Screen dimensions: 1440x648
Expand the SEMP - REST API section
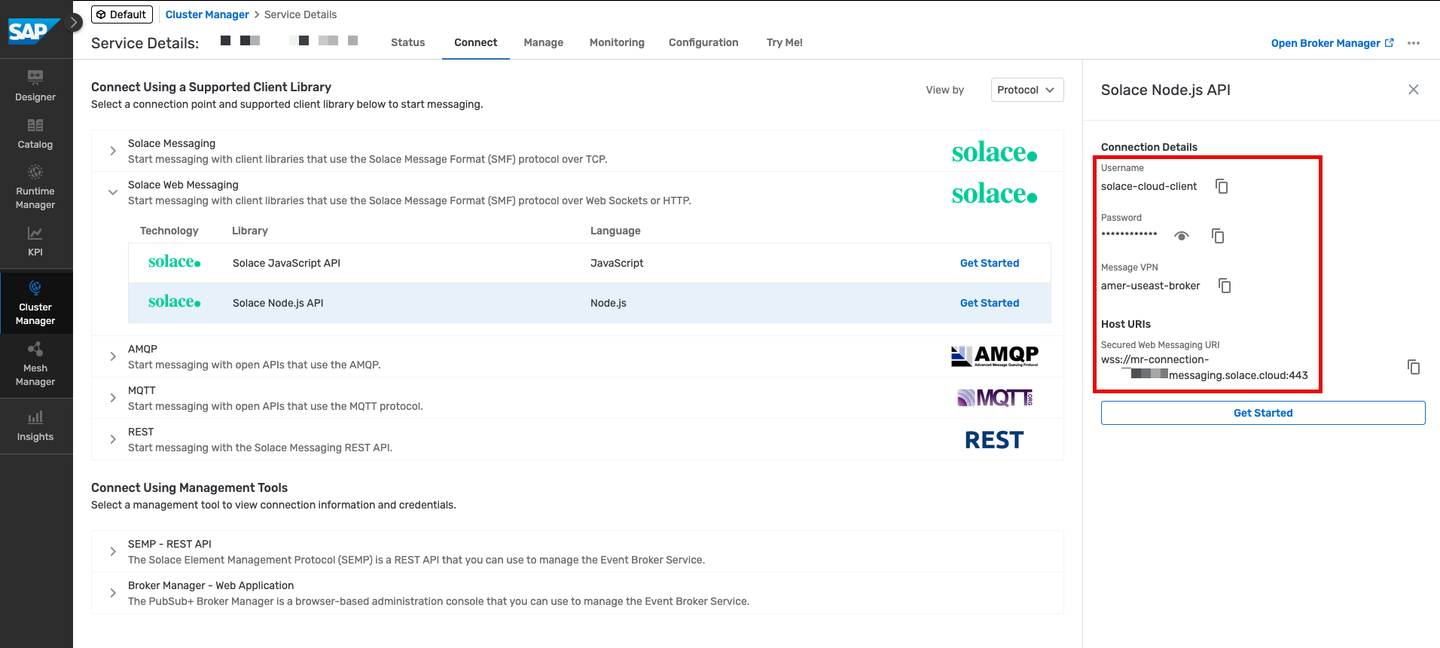click(113, 552)
